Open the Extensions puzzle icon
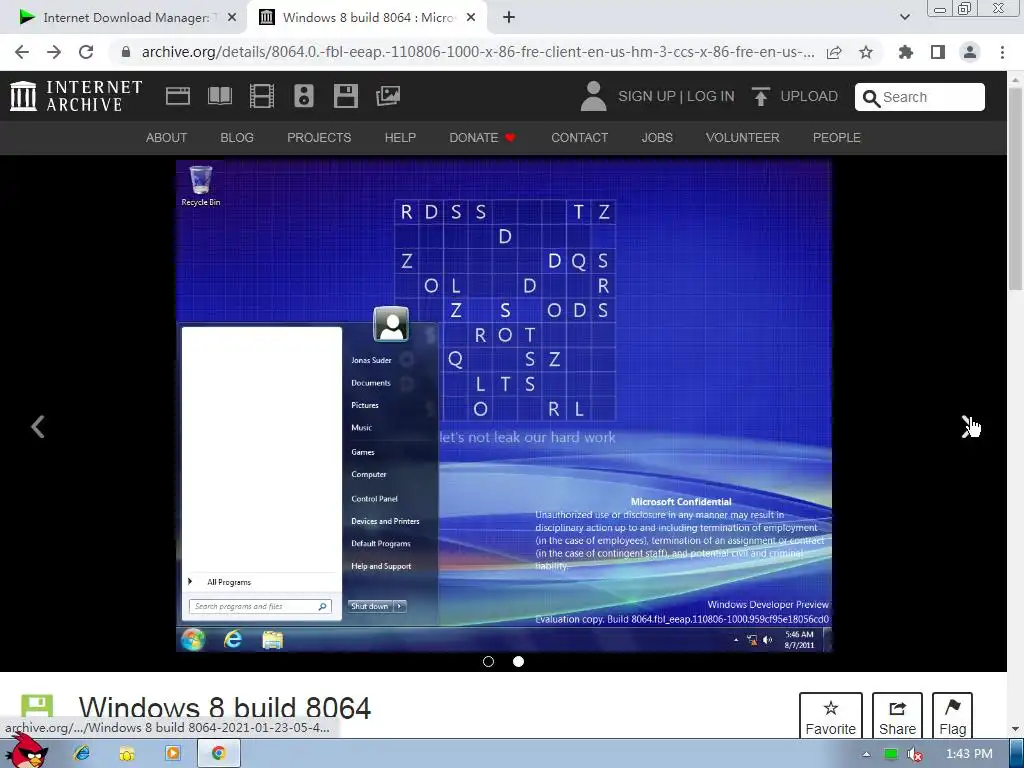 point(905,52)
